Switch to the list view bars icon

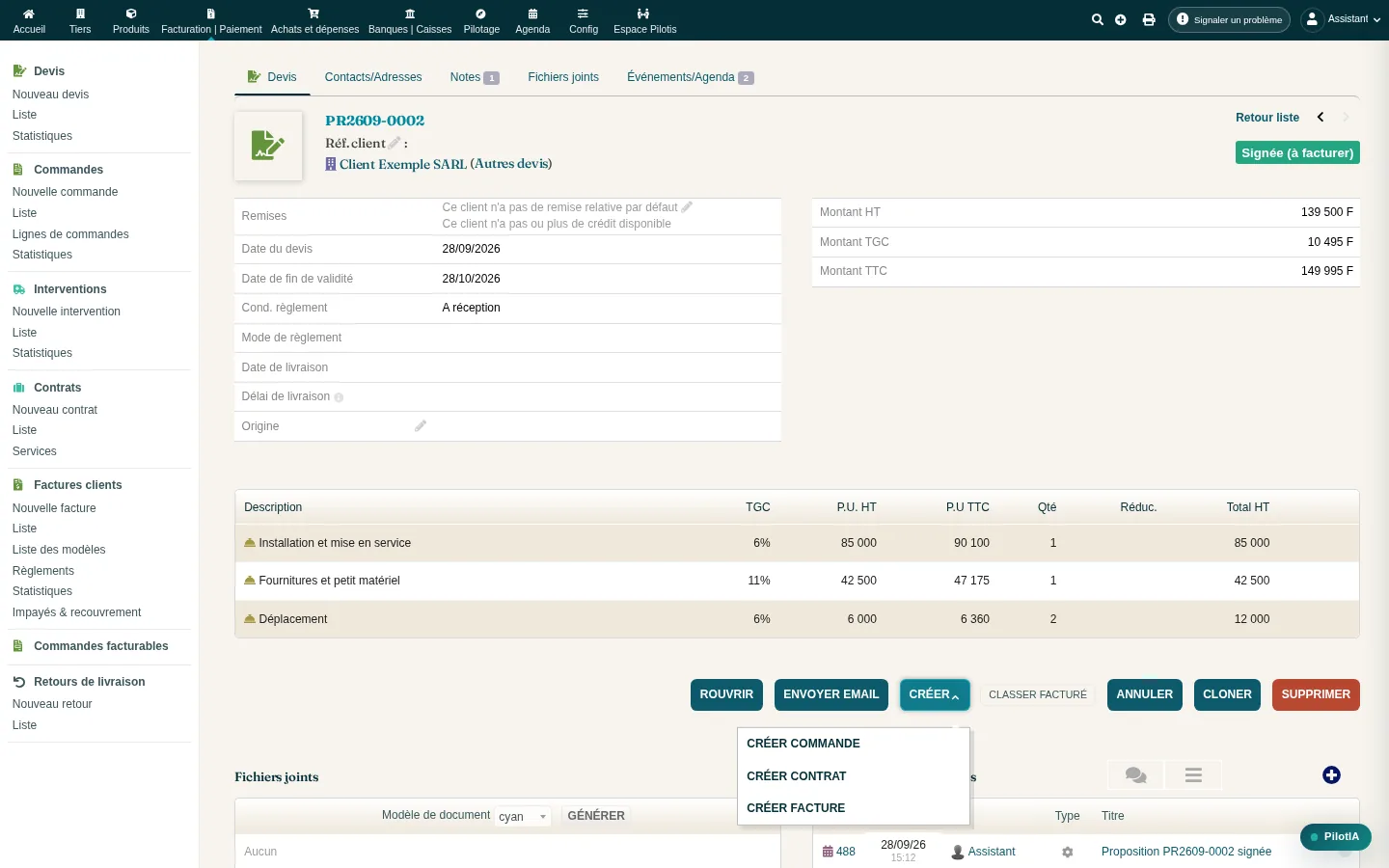pos(1193,775)
